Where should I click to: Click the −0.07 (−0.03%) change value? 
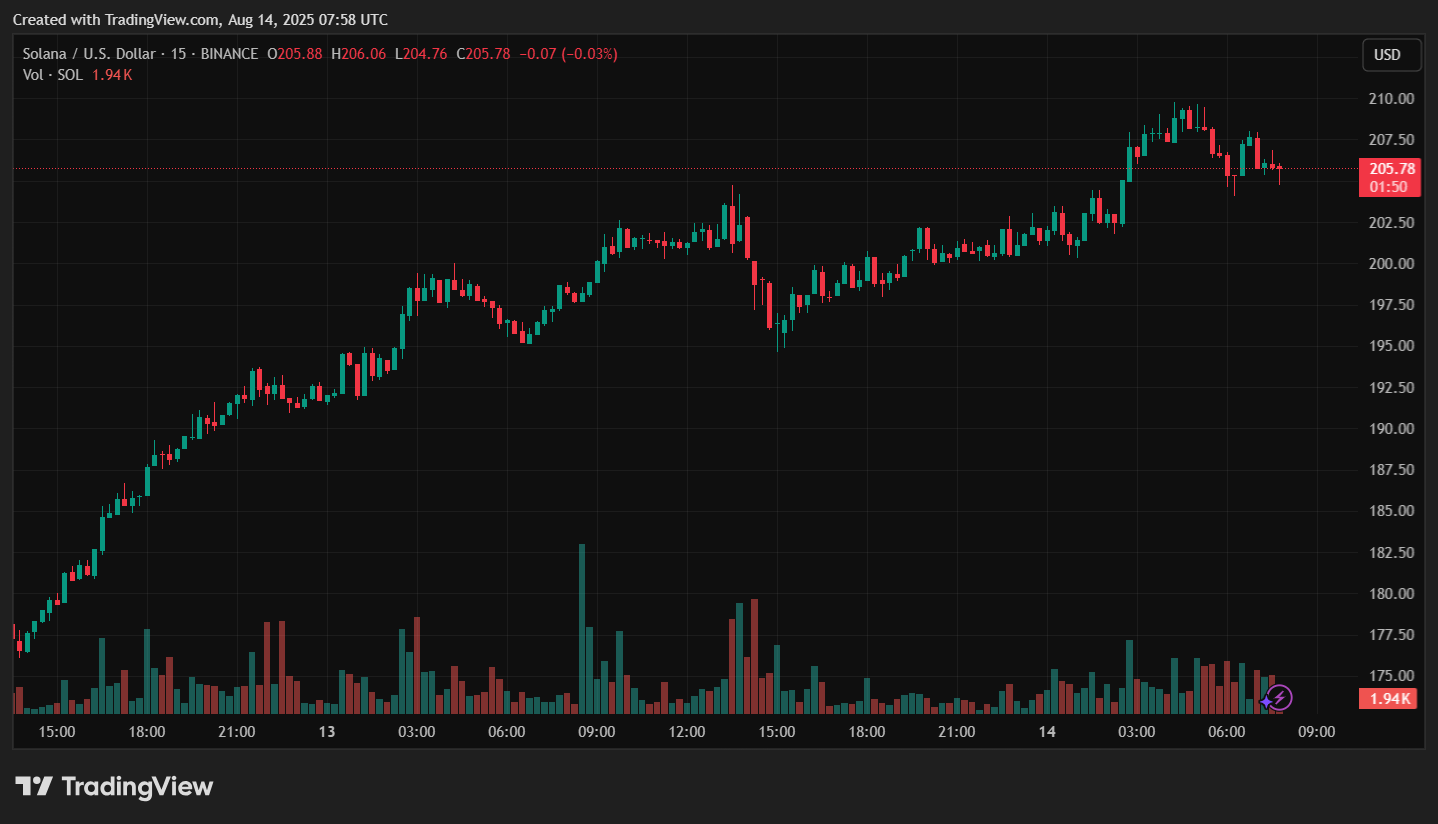pyautogui.click(x=569, y=54)
